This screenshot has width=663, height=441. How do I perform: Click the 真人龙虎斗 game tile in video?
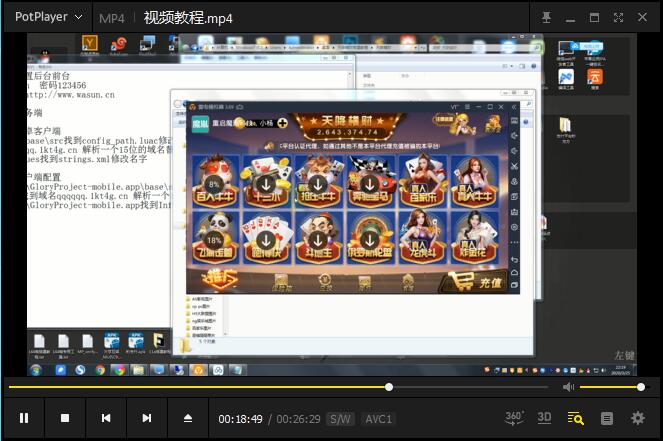[422, 238]
